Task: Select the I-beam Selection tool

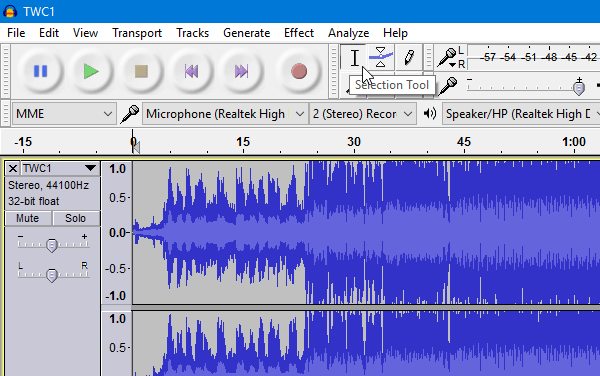Action: [354, 58]
